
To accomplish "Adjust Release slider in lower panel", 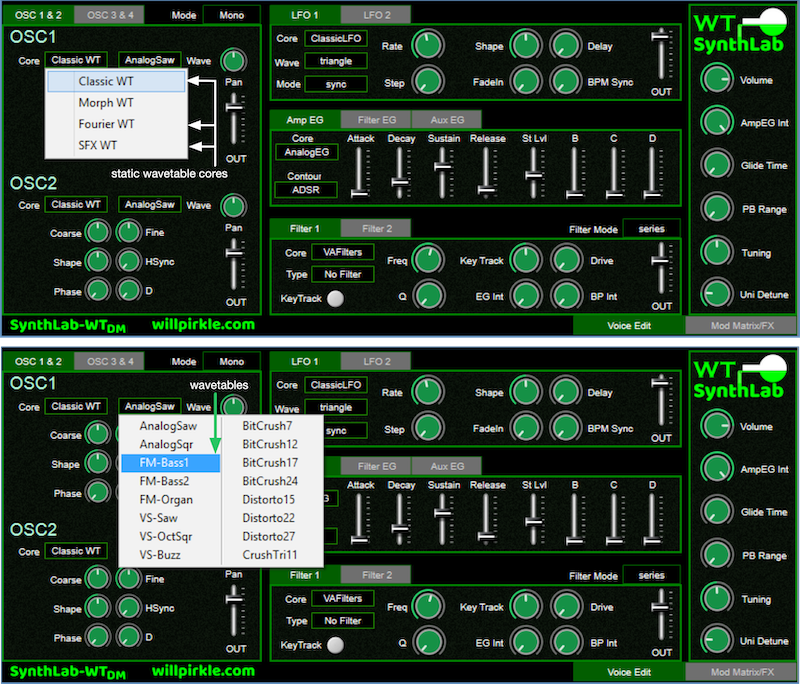I will [x=486, y=518].
